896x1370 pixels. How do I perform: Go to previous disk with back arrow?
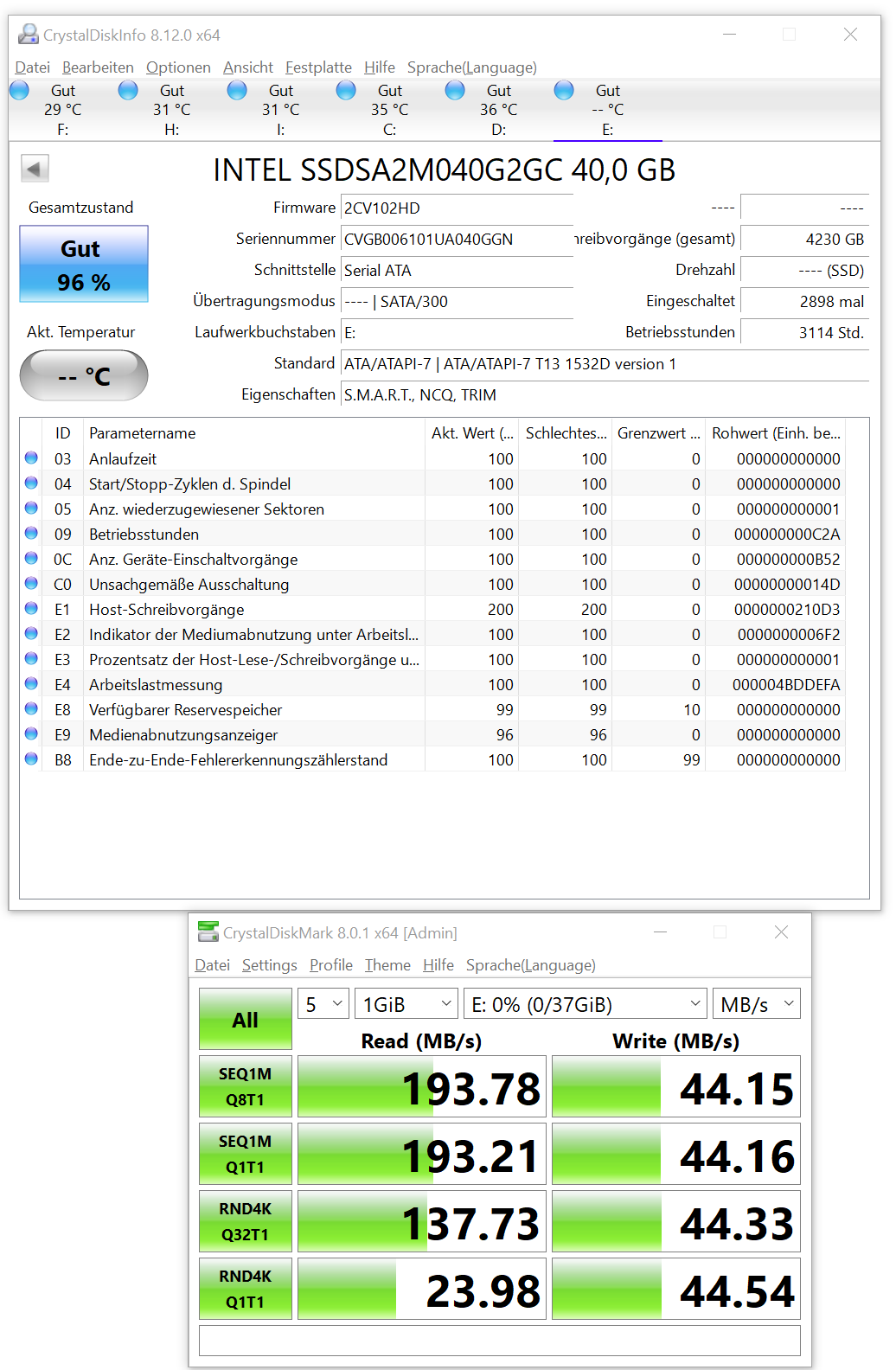point(35,169)
